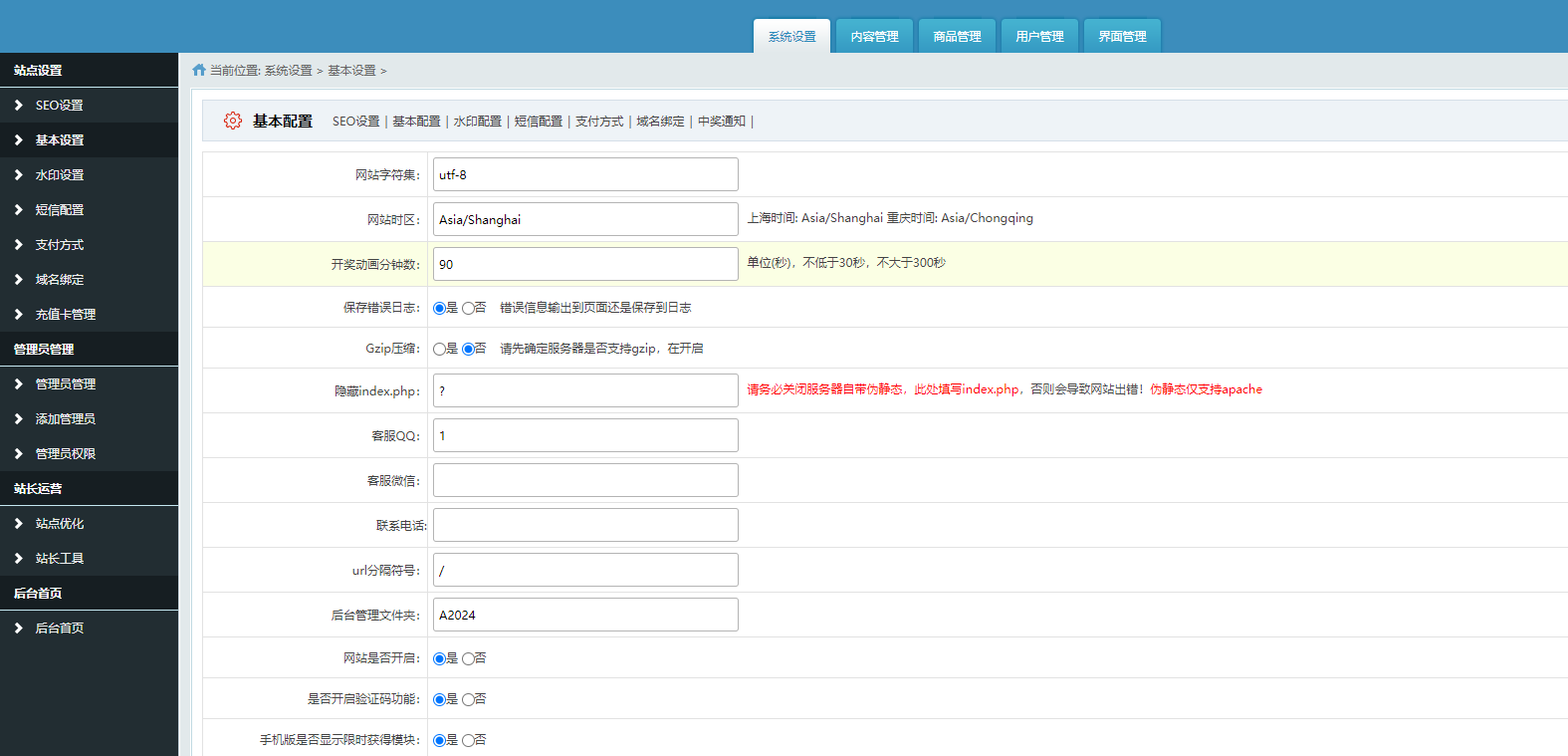Click the arrow icon beside 添加管理员
Viewport: 1568px width, 756px height.
(18, 418)
